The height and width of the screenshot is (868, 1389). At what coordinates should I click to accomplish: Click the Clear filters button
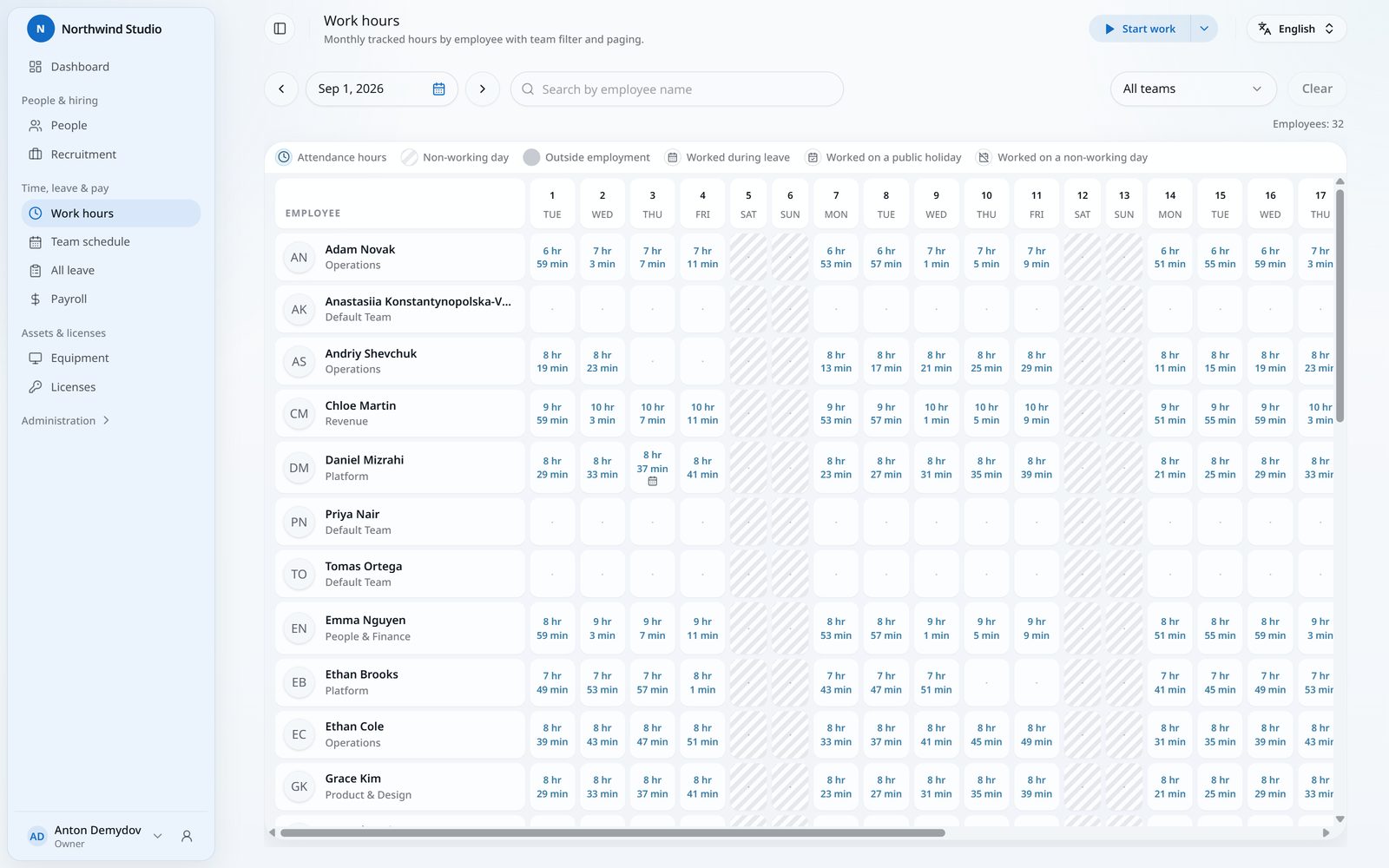coord(1316,89)
